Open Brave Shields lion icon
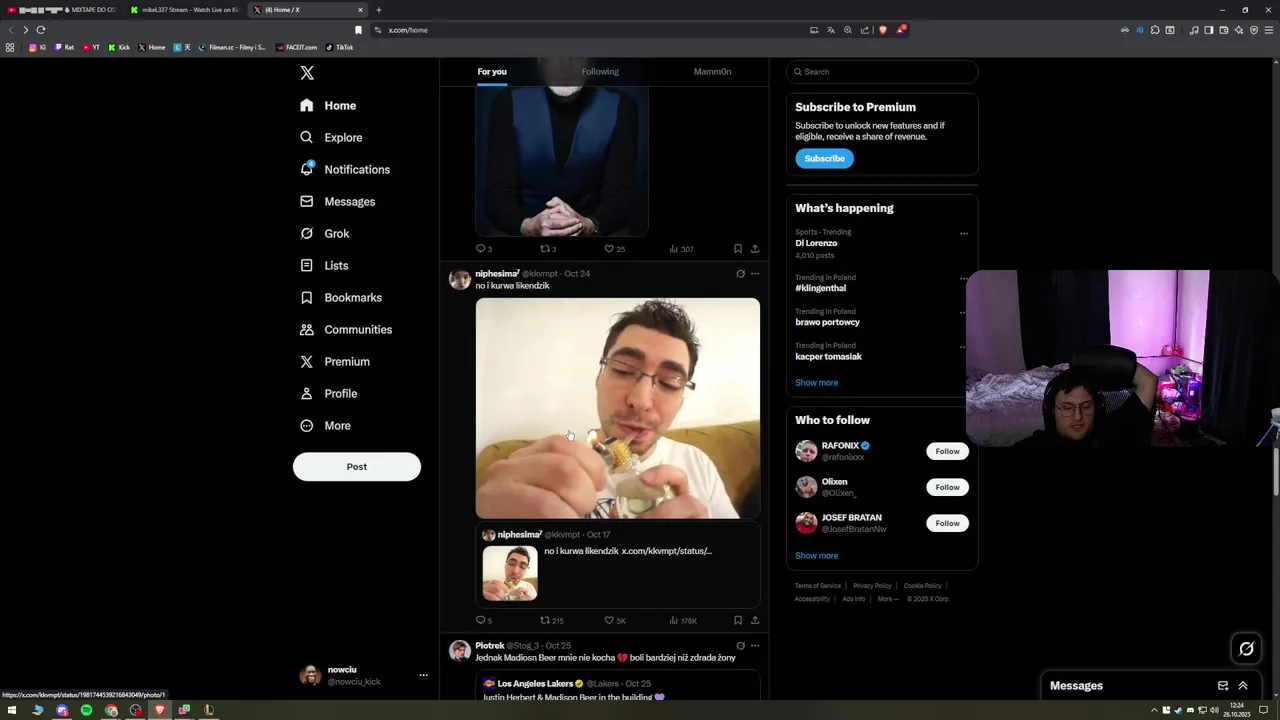 882,30
